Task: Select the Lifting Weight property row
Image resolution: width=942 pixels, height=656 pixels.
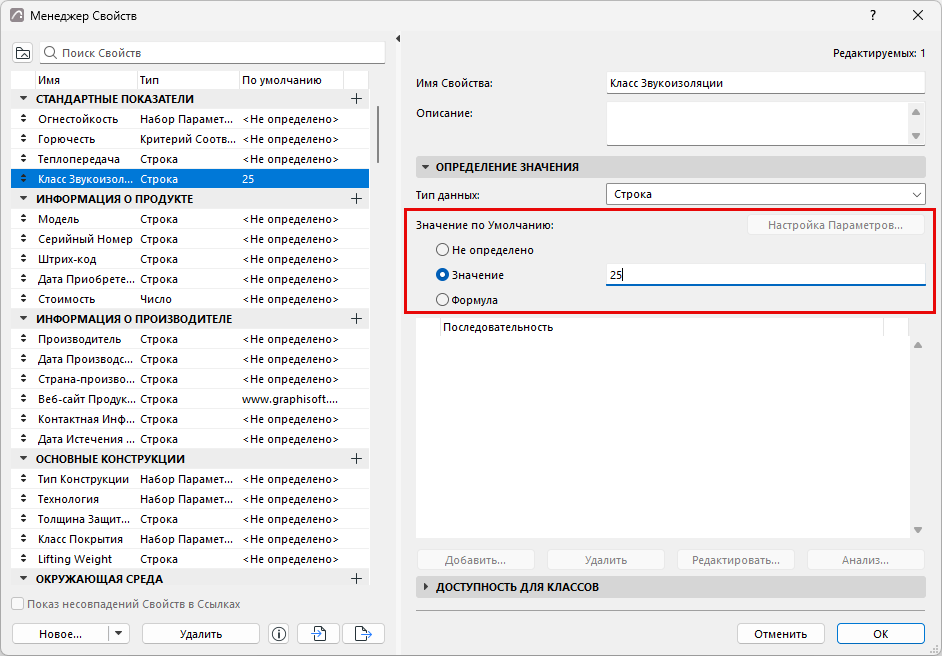Action: pos(190,559)
